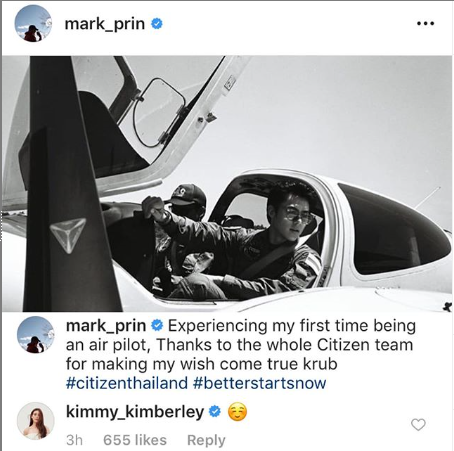Click the smiling emoji in kimmy_kimberley's comment
This screenshot has height=451, width=454.
click(237, 412)
